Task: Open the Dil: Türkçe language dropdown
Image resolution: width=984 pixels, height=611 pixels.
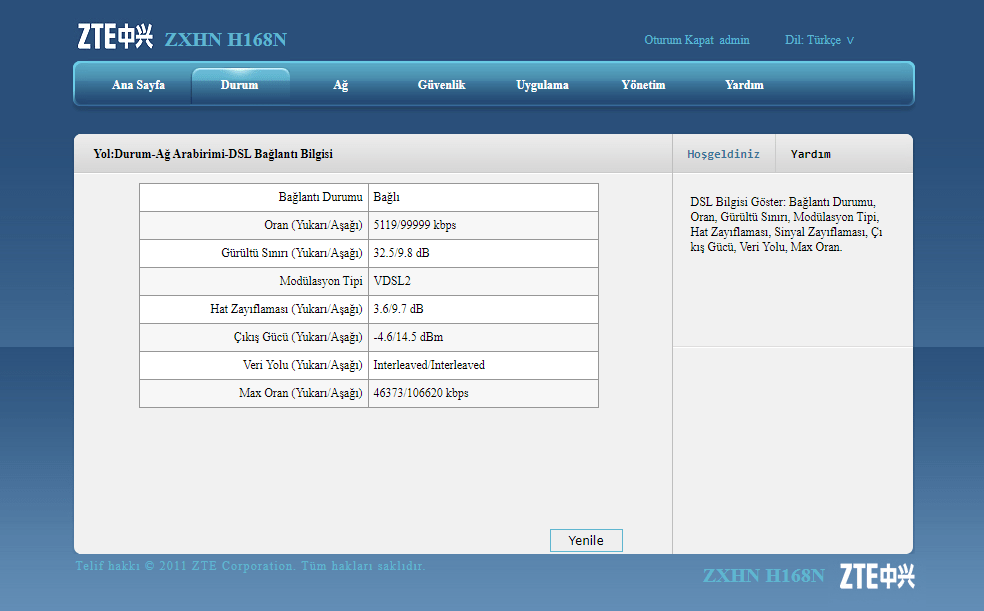Action: pos(819,40)
